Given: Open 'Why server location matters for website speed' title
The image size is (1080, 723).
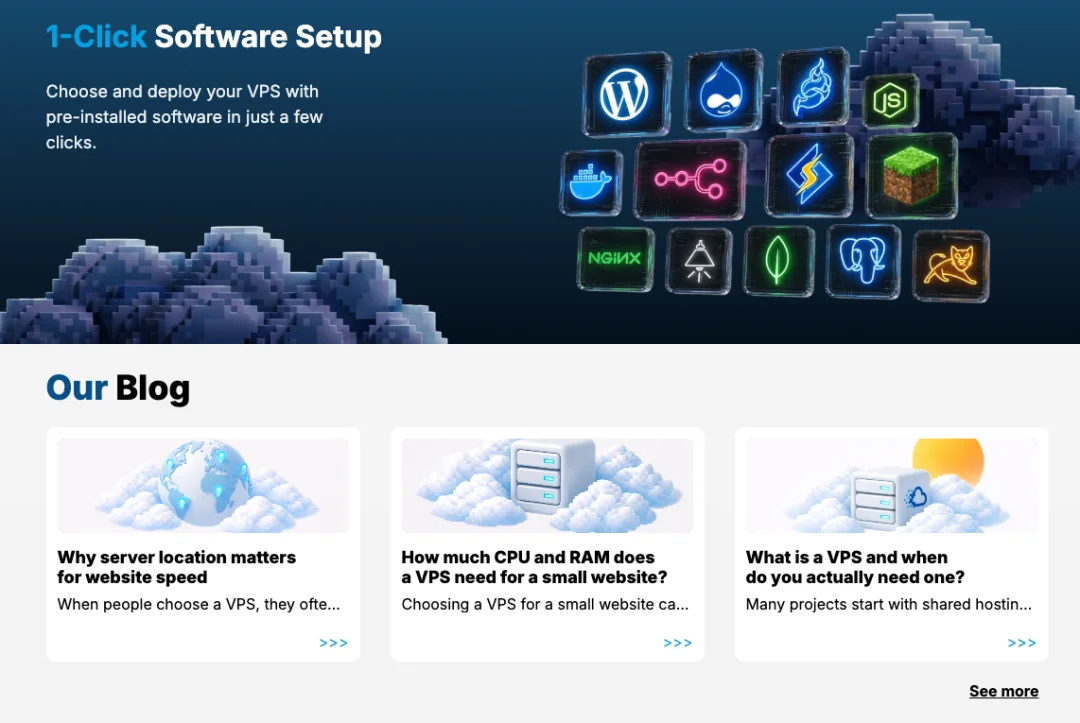Looking at the screenshot, I should 176,567.
